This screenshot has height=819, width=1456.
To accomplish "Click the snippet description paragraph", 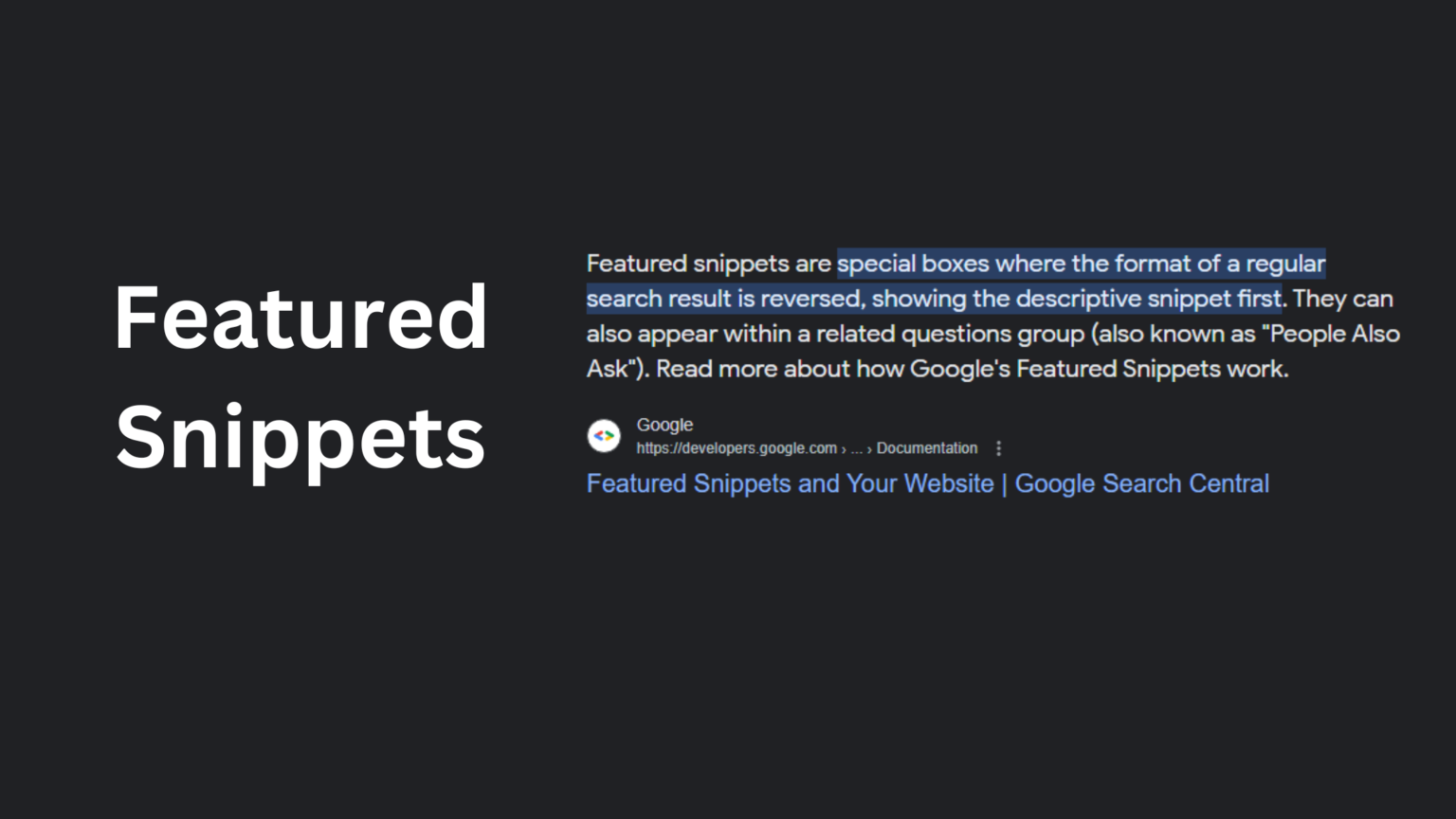I will (992, 316).
